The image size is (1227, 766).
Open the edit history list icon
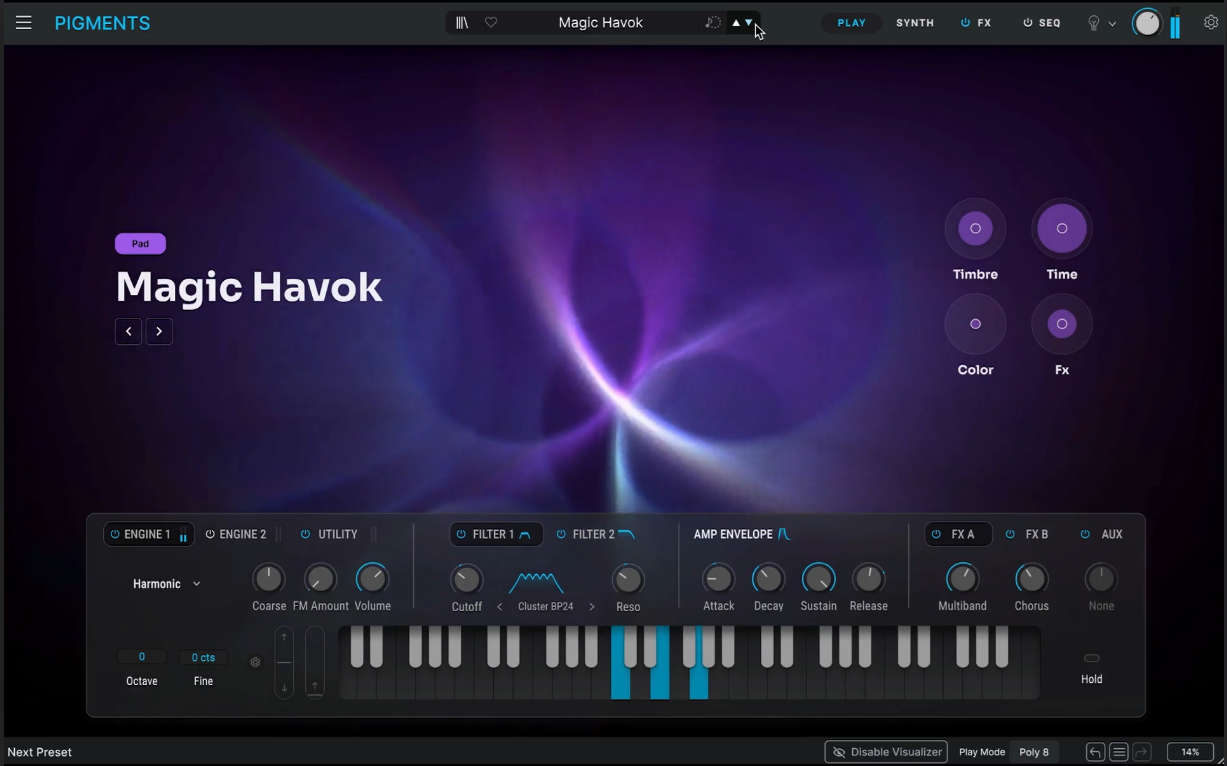1119,752
